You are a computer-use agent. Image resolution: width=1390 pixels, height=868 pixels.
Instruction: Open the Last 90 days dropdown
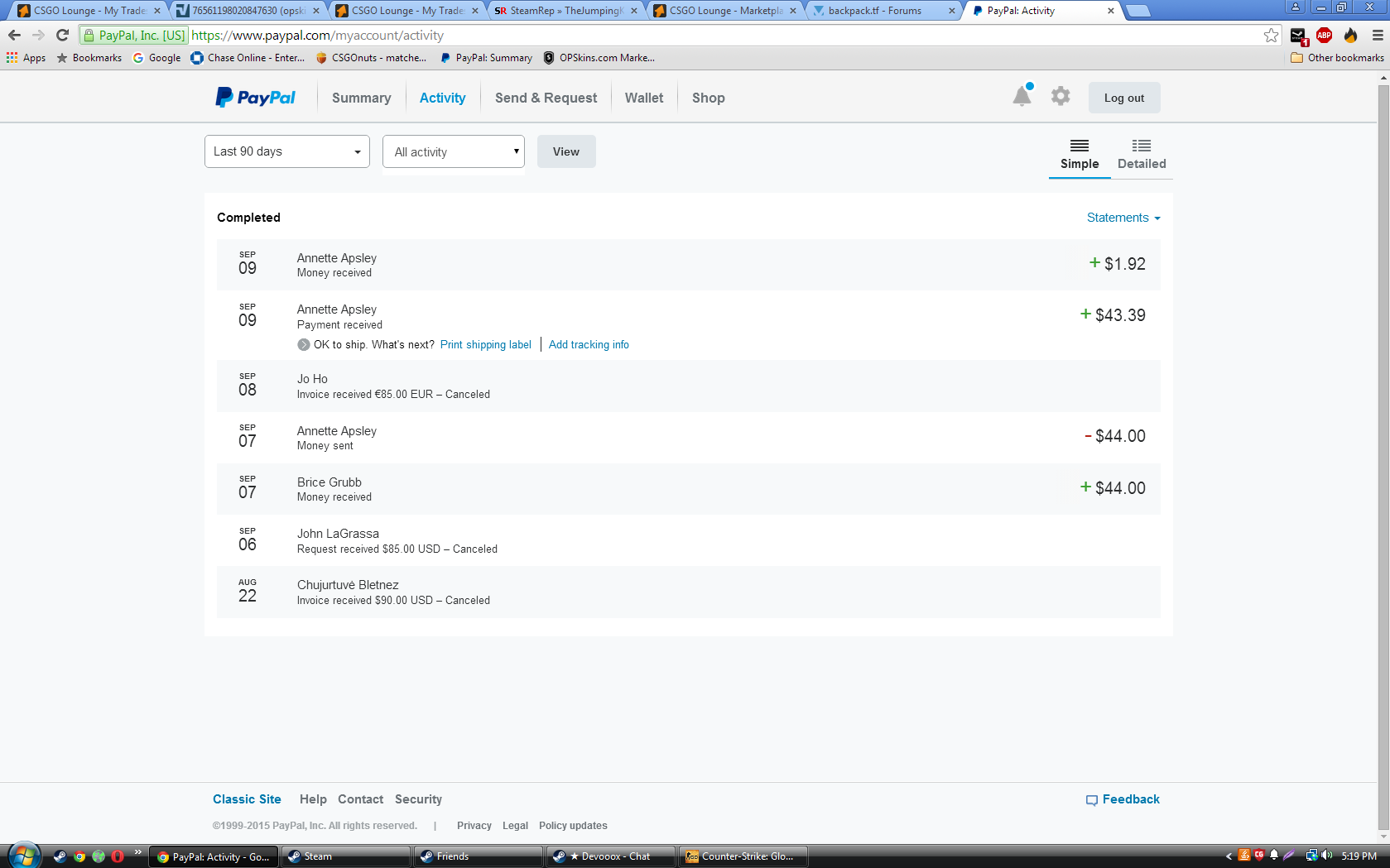[286, 151]
